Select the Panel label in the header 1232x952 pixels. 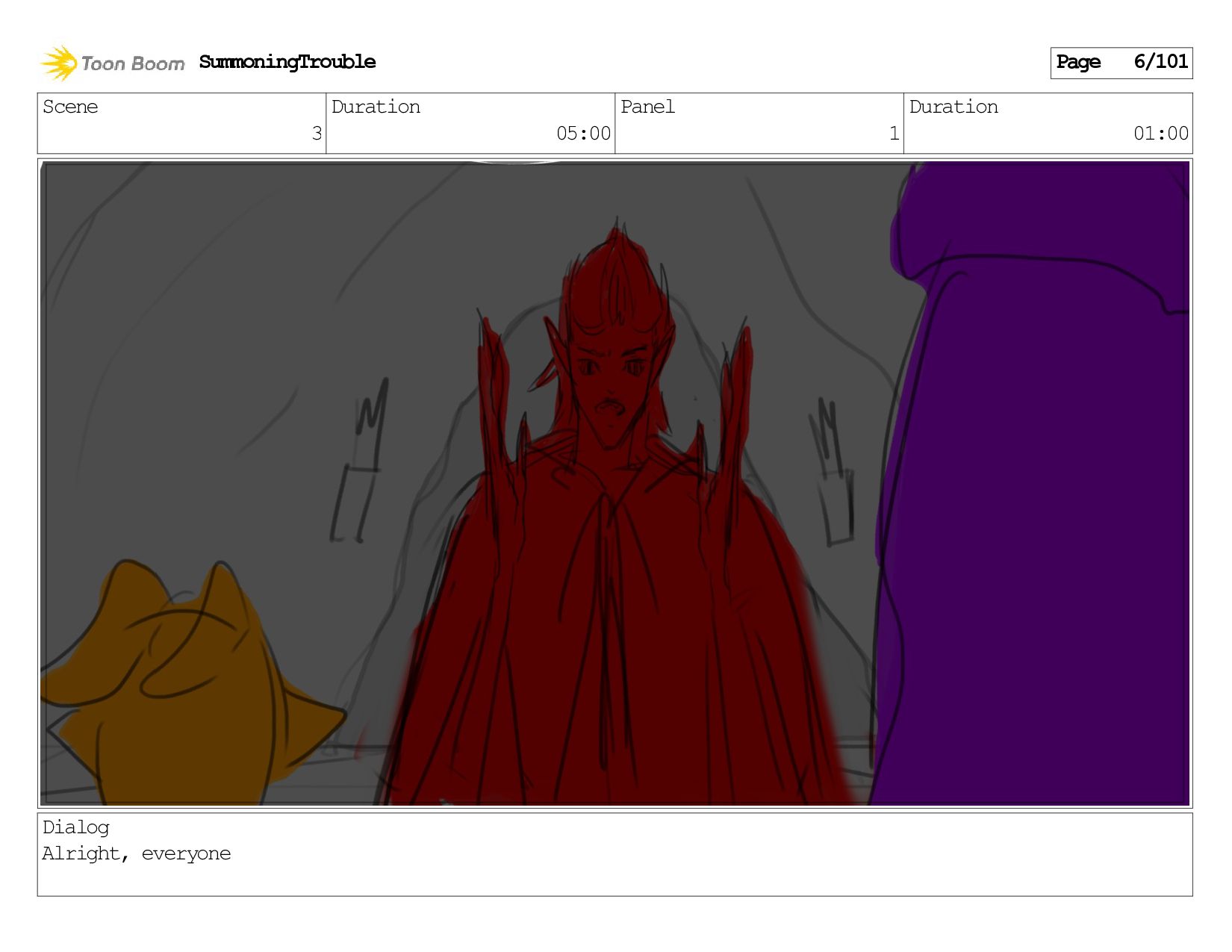(x=647, y=107)
